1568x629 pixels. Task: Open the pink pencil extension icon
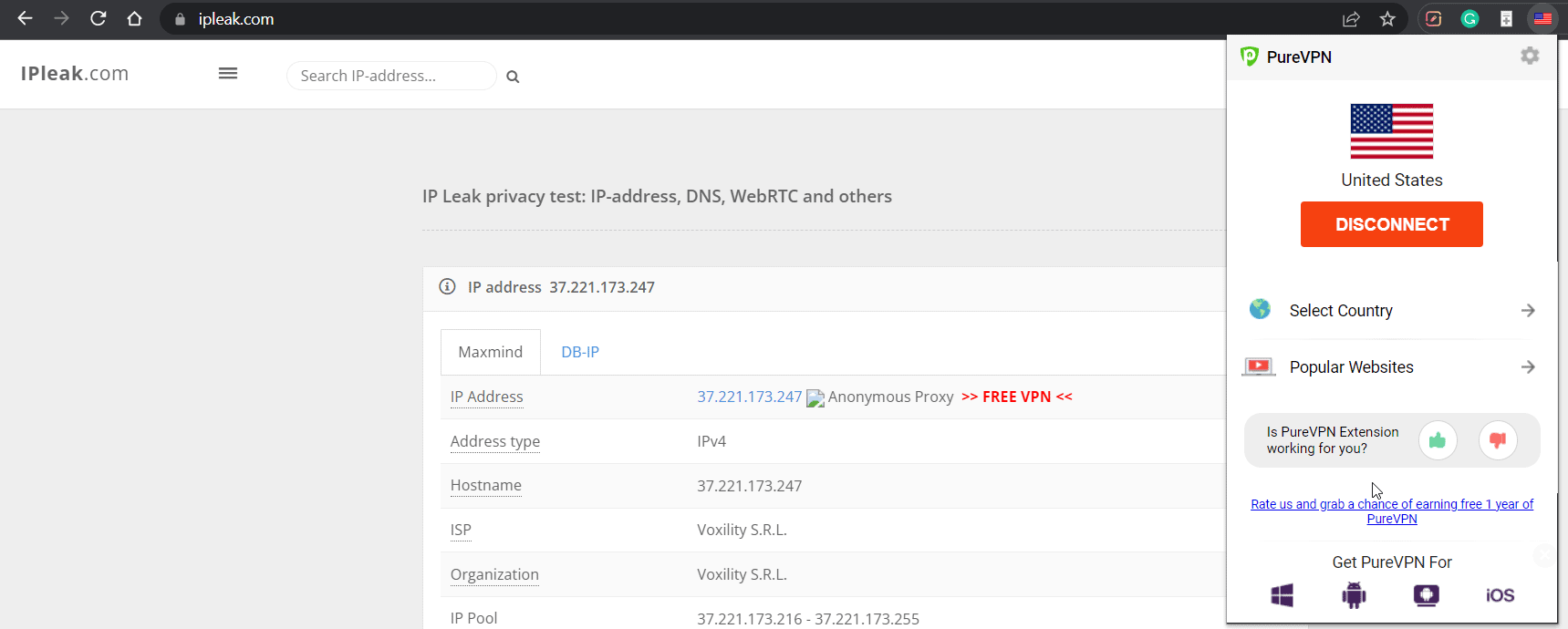[x=1434, y=19]
